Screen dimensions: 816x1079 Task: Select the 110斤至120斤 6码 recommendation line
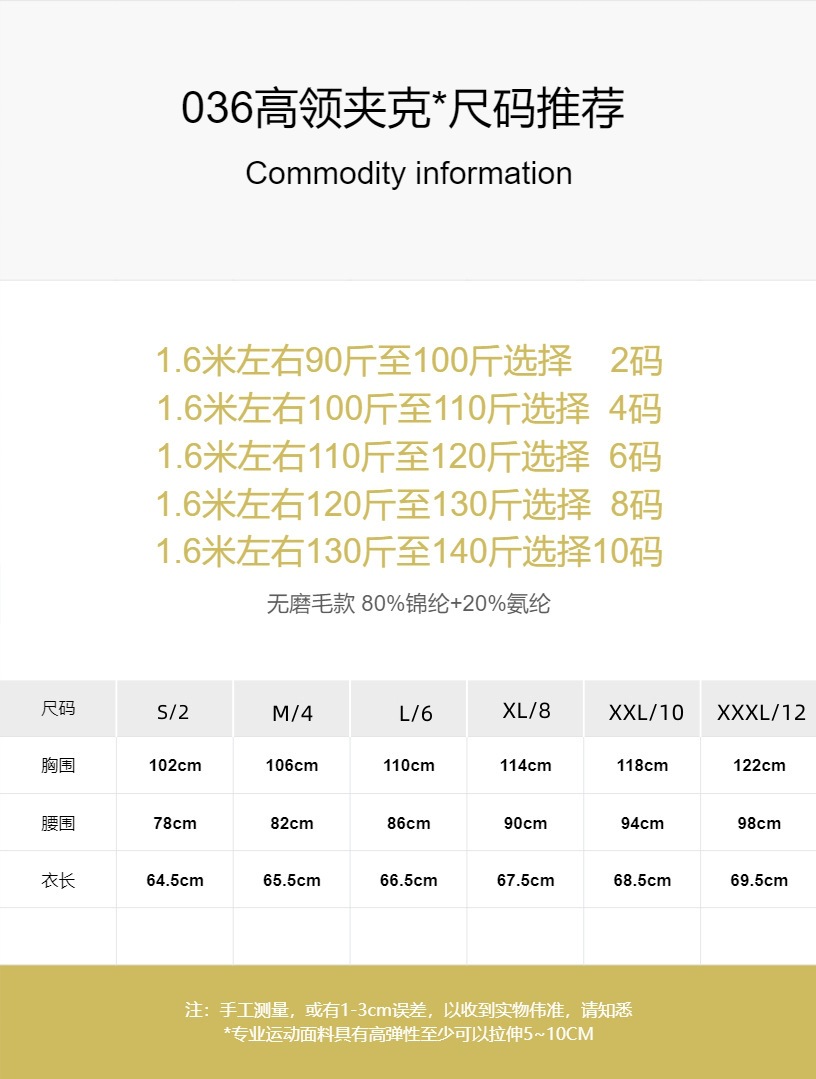pyautogui.click(x=408, y=457)
